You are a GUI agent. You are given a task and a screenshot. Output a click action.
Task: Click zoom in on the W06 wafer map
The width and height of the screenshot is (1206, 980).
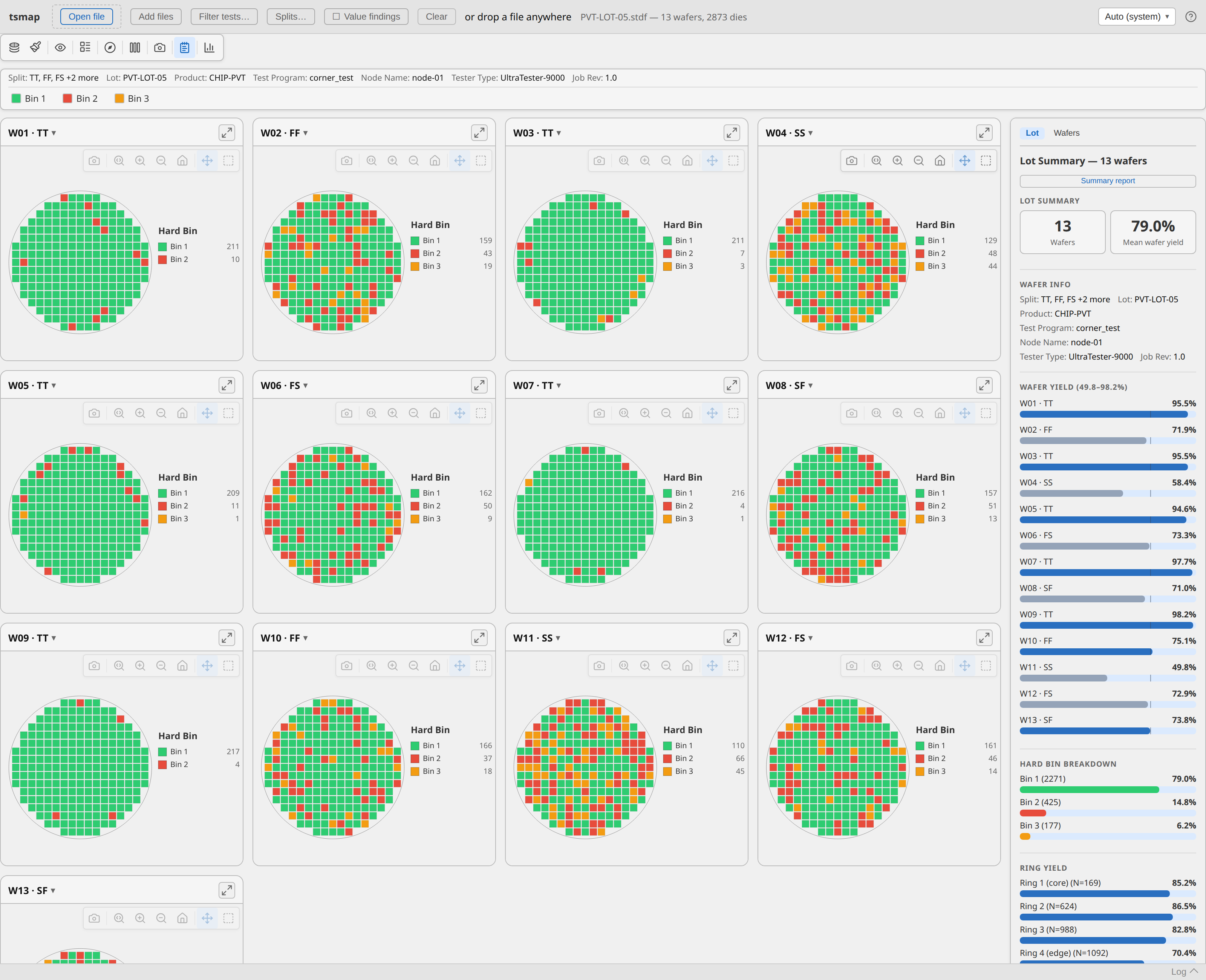[393, 413]
